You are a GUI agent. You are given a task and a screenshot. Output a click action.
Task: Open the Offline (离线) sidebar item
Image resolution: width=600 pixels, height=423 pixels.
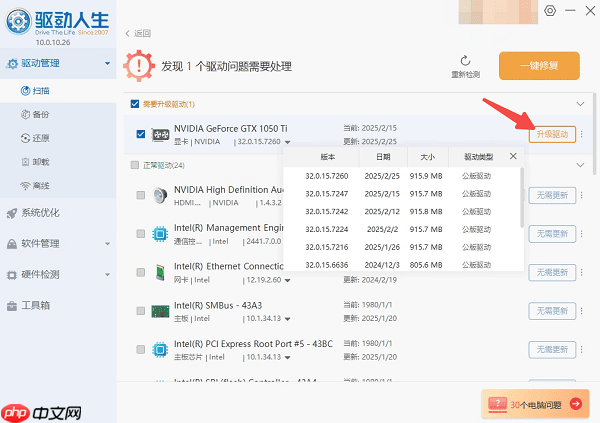click(58, 186)
